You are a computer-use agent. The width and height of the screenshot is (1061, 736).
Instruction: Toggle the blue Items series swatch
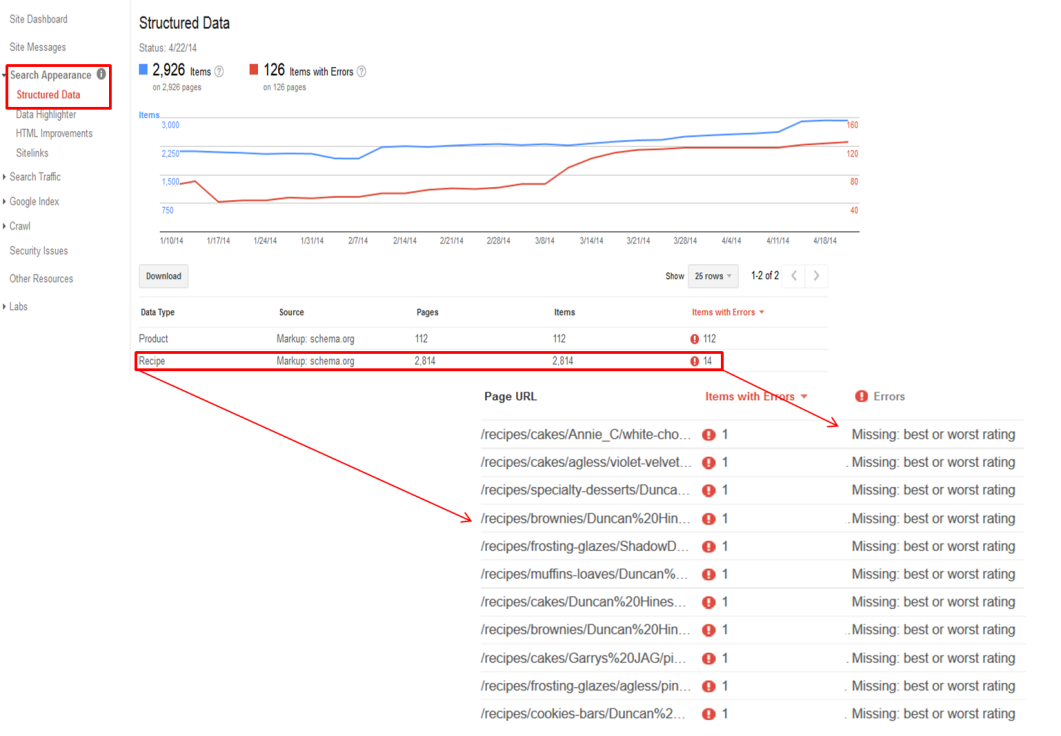click(x=143, y=70)
